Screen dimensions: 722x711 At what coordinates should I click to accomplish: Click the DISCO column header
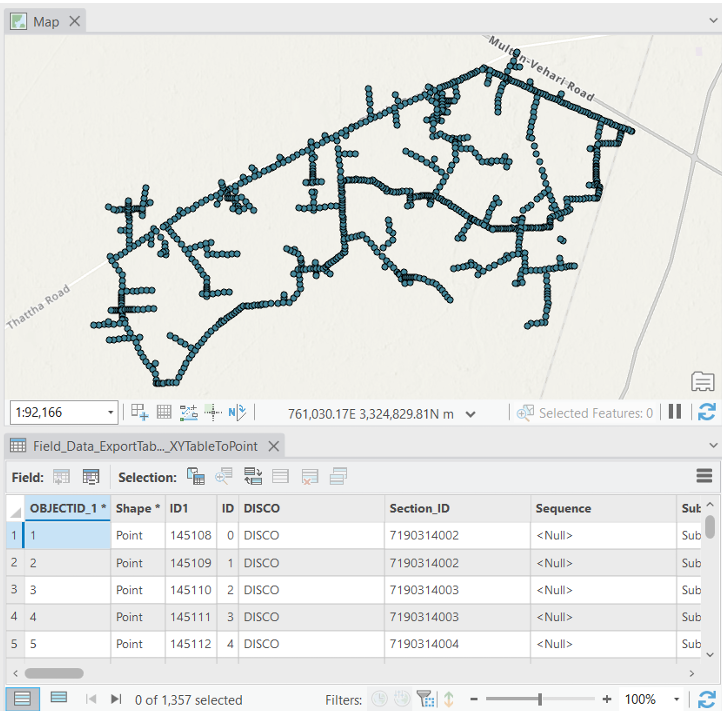[311, 508]
